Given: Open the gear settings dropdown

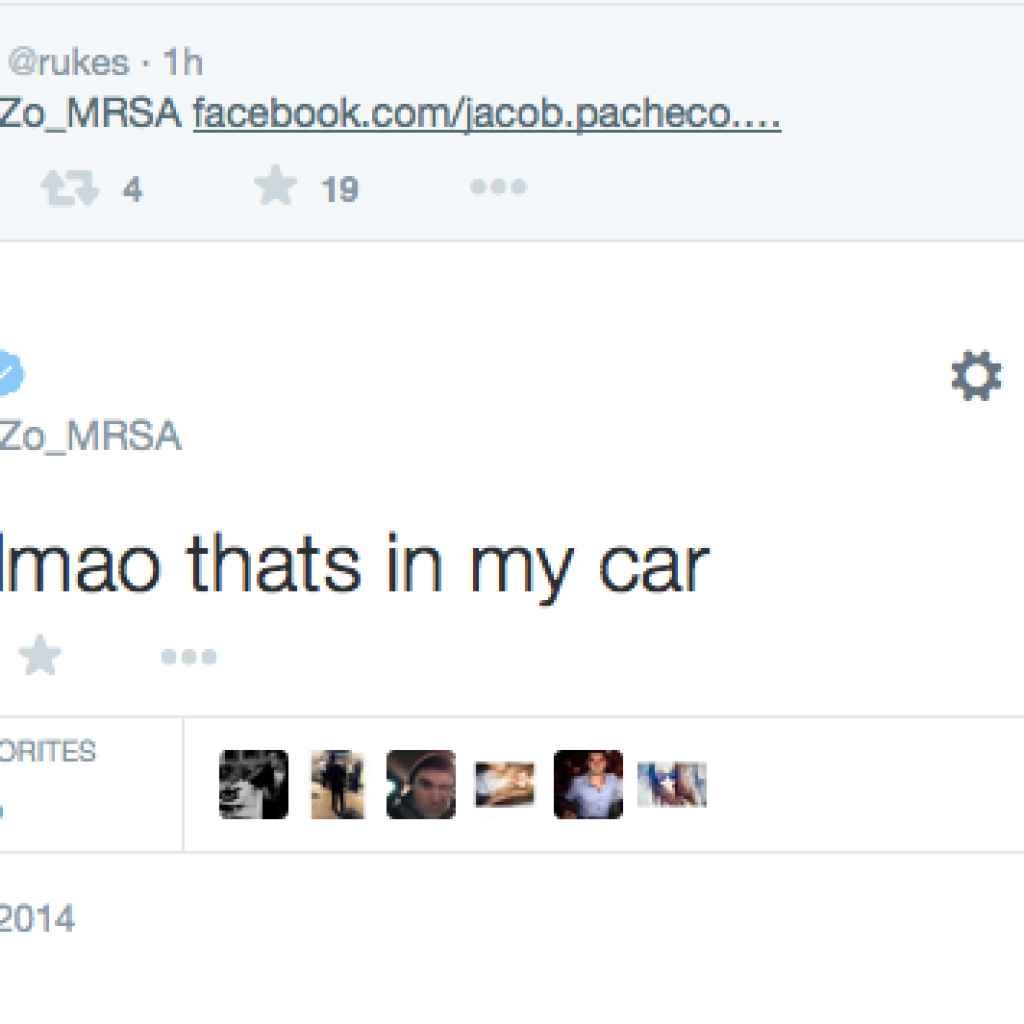Looking at the screenshot, I should [975, 377].
